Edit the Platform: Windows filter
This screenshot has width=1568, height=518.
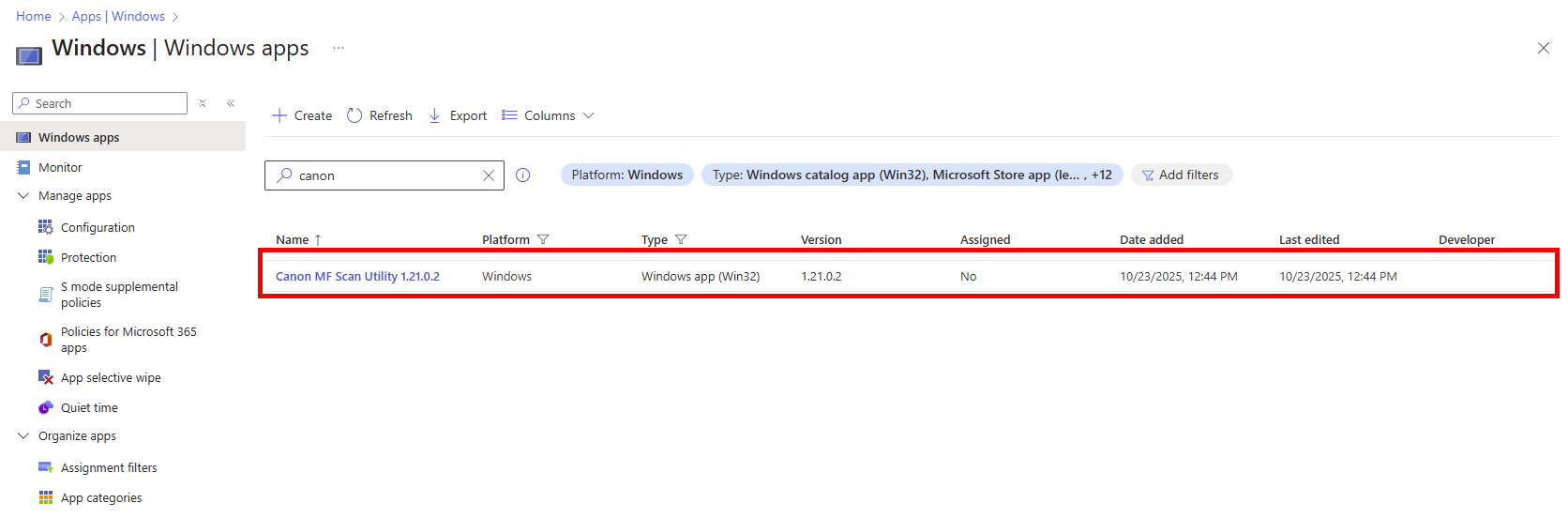coord(627,175)
